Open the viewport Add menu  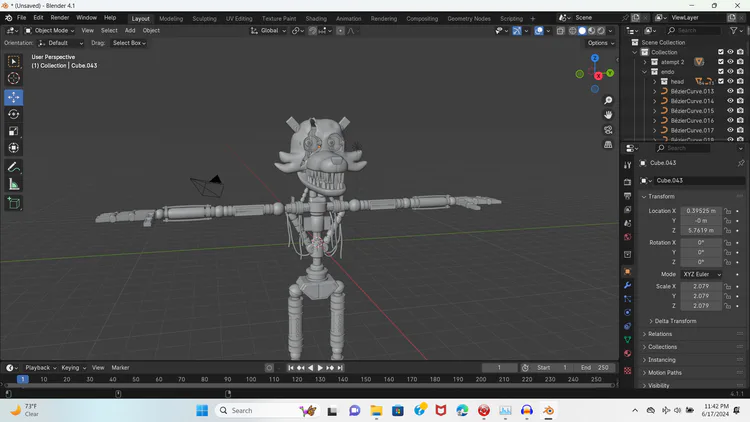[130, 31]
